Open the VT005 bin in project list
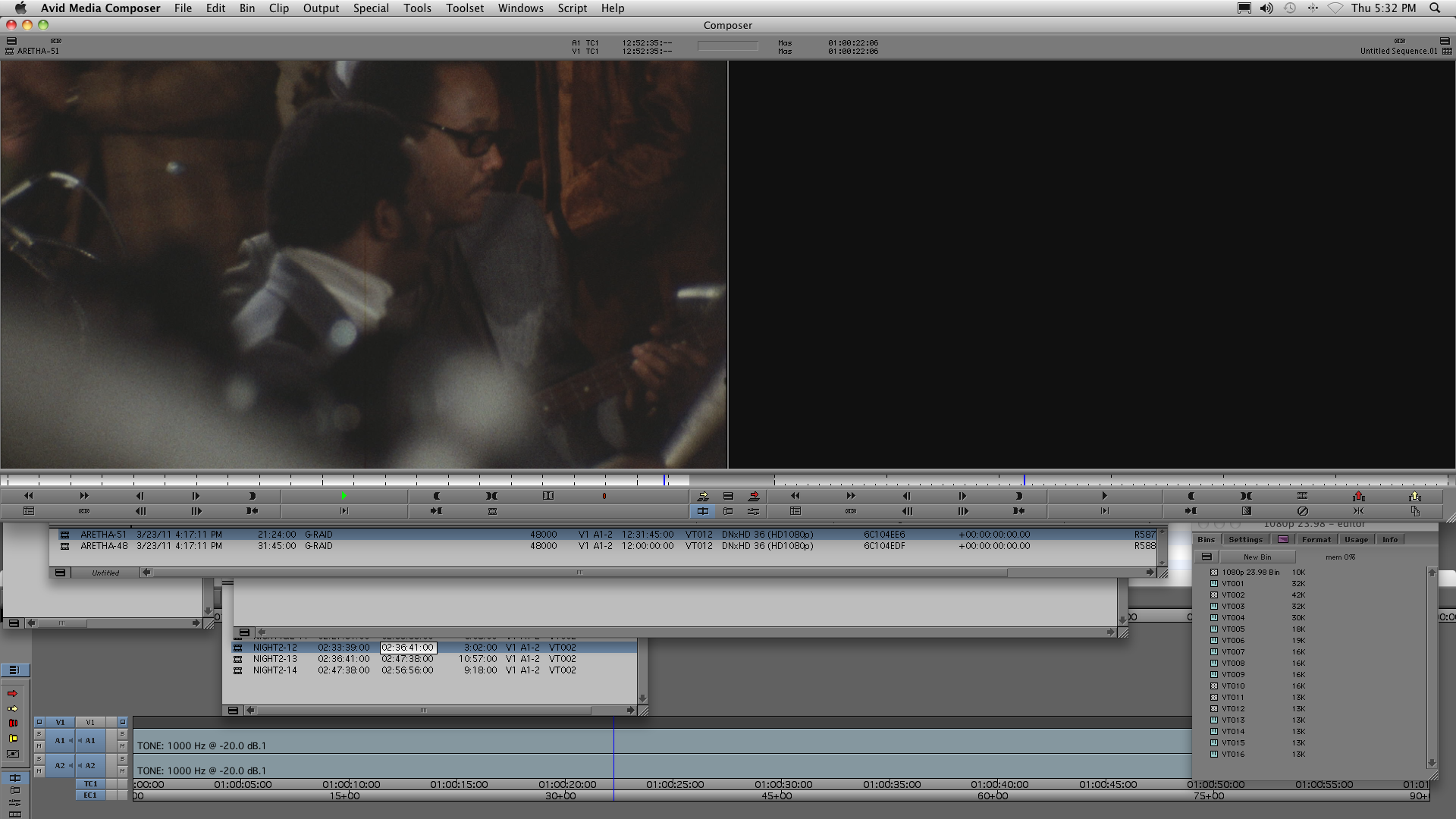1456x819 pixels. pos(1232,629)
